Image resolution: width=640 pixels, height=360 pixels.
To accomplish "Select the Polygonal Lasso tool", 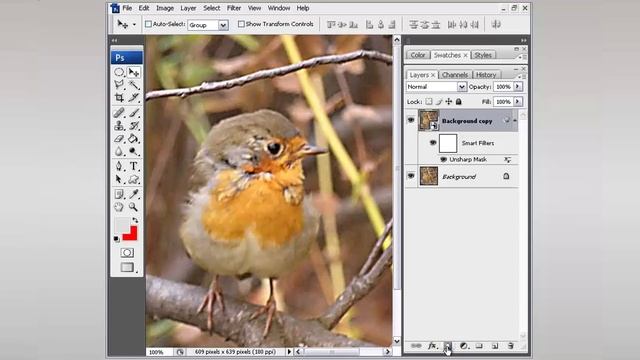I will [119, 84].
